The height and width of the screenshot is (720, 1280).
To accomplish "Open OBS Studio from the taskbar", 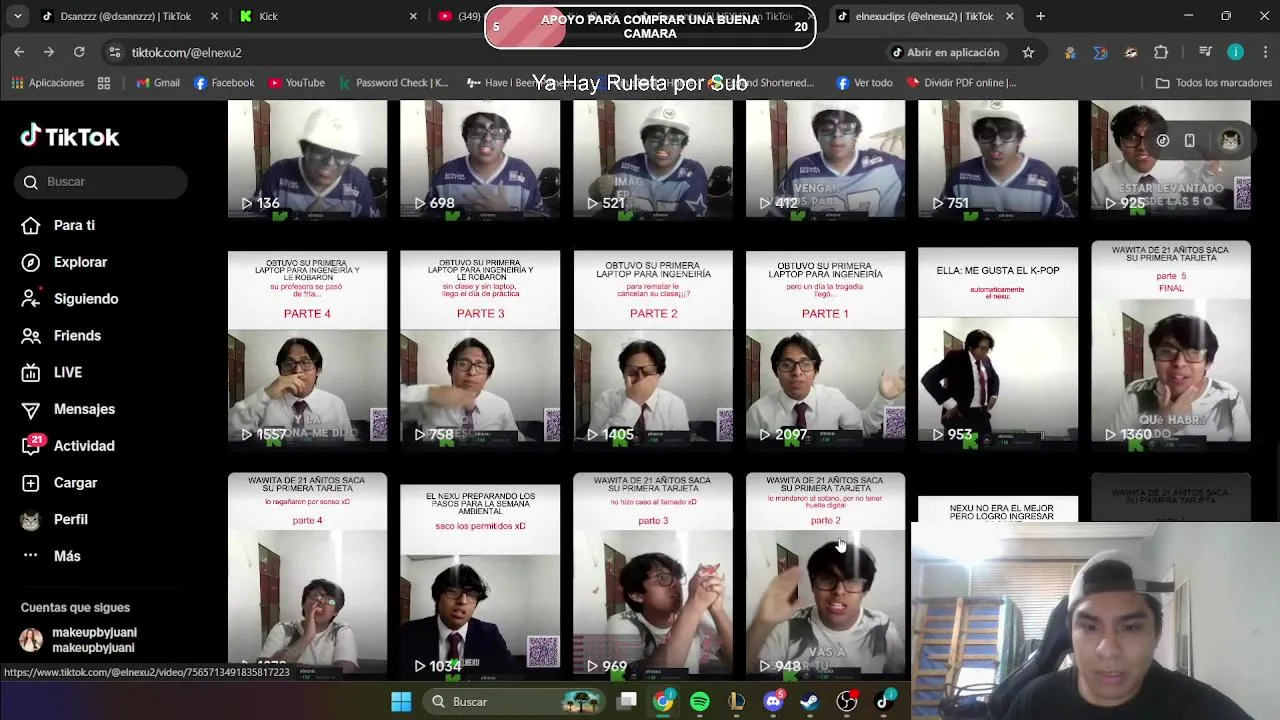I will pyautogui.click(x=847, y=702).
